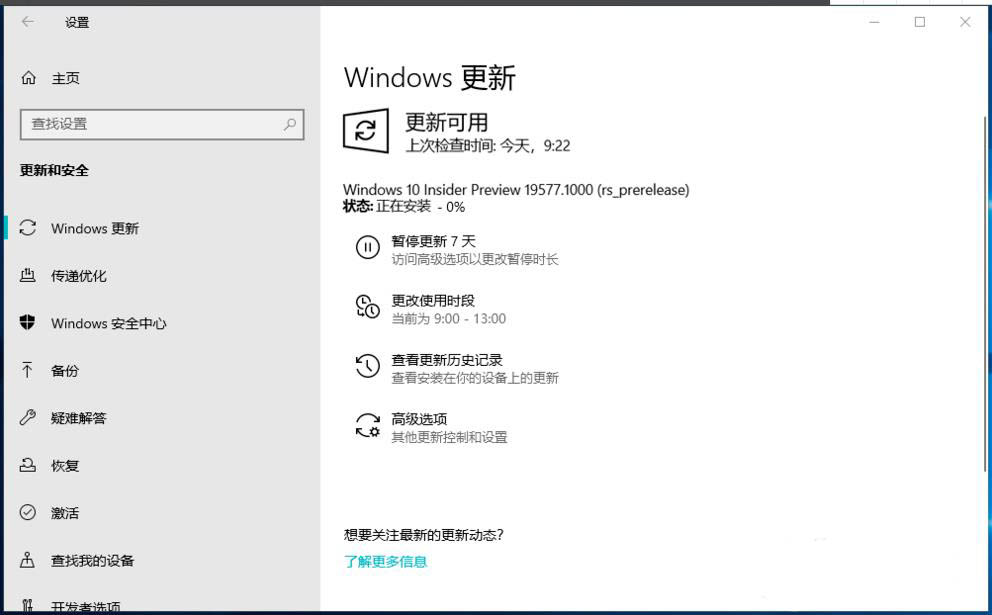Click the vertical scrollbar on the right
Image resolution: width=992 pixels, height=615 pixels.
tap(985, 294)
